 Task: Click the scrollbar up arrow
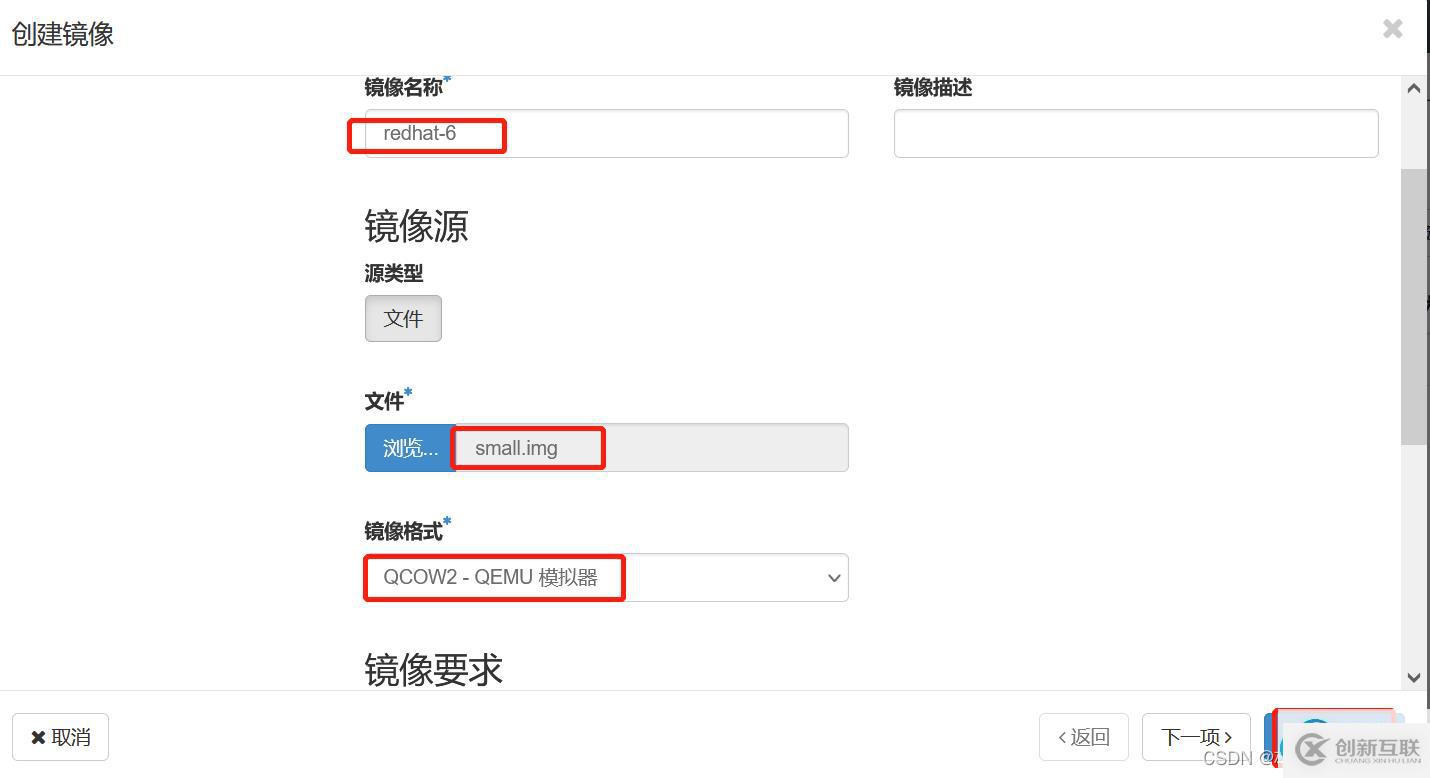[1413, 88]
